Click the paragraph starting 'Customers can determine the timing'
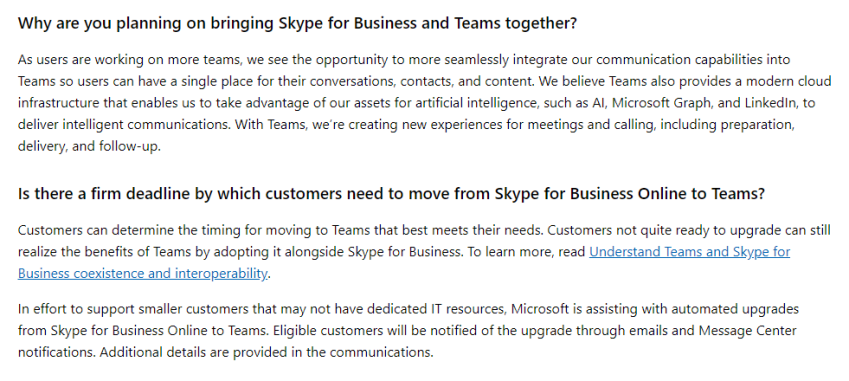This screenshot has width=849, height=381. 424,252
